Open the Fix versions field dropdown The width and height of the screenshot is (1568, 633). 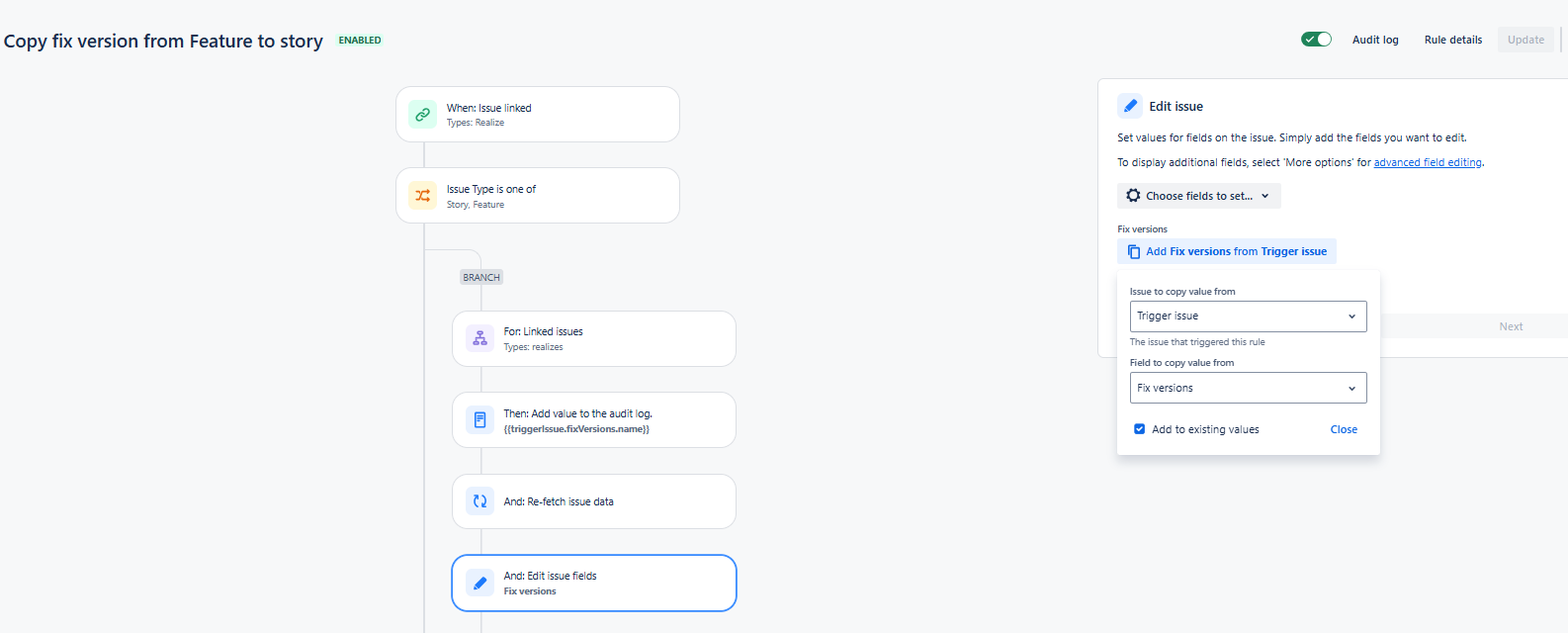coord(1249,388)
